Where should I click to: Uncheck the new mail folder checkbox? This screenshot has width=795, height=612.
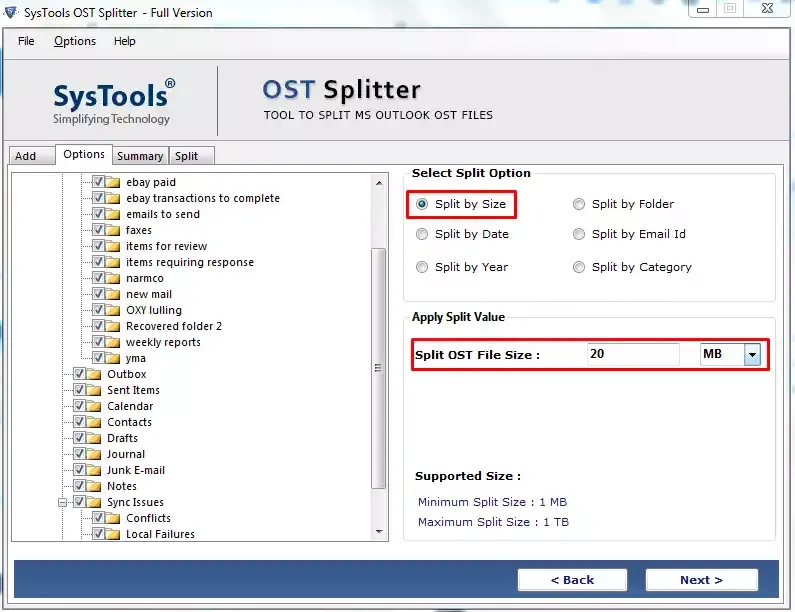(x=98, y=294)
